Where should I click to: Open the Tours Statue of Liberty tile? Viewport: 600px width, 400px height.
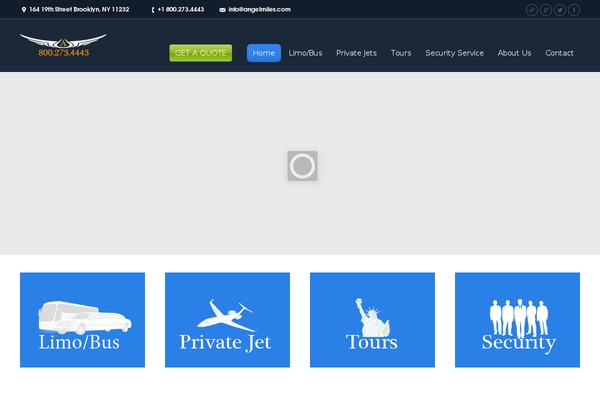(372, 320)
